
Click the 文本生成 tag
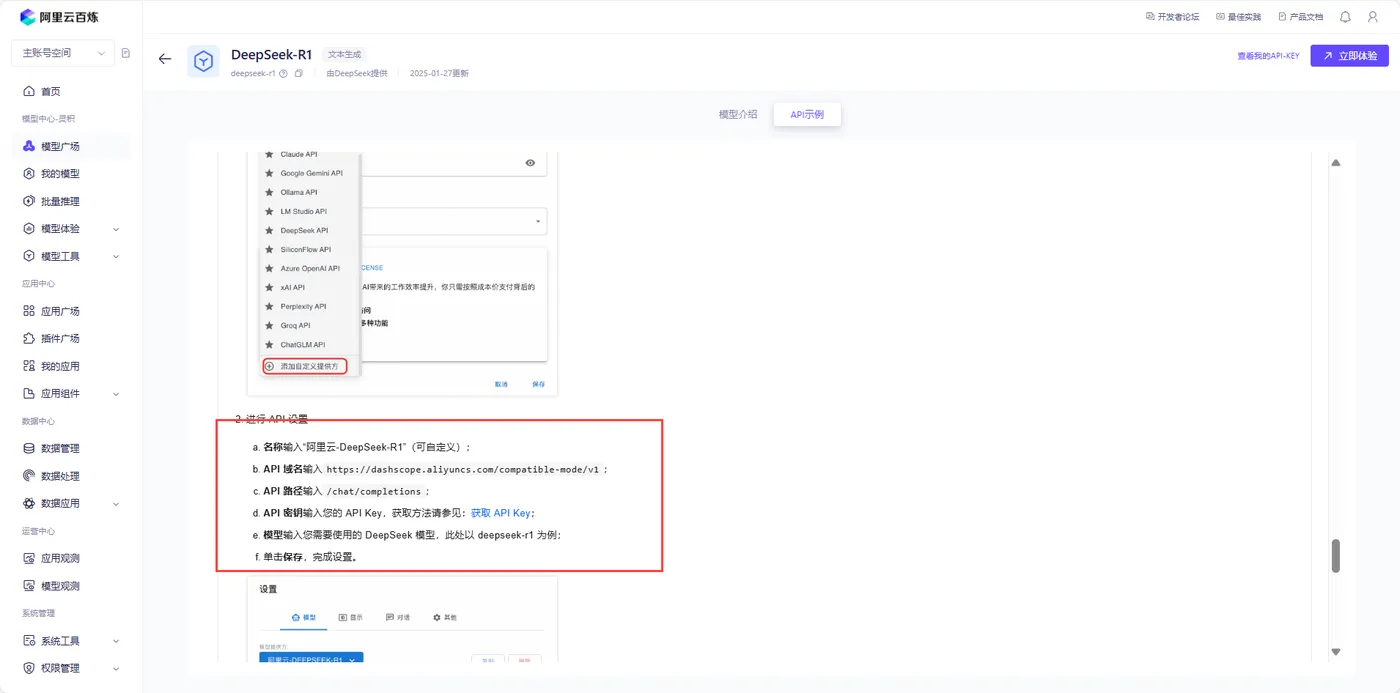click(x=345, y=54)
